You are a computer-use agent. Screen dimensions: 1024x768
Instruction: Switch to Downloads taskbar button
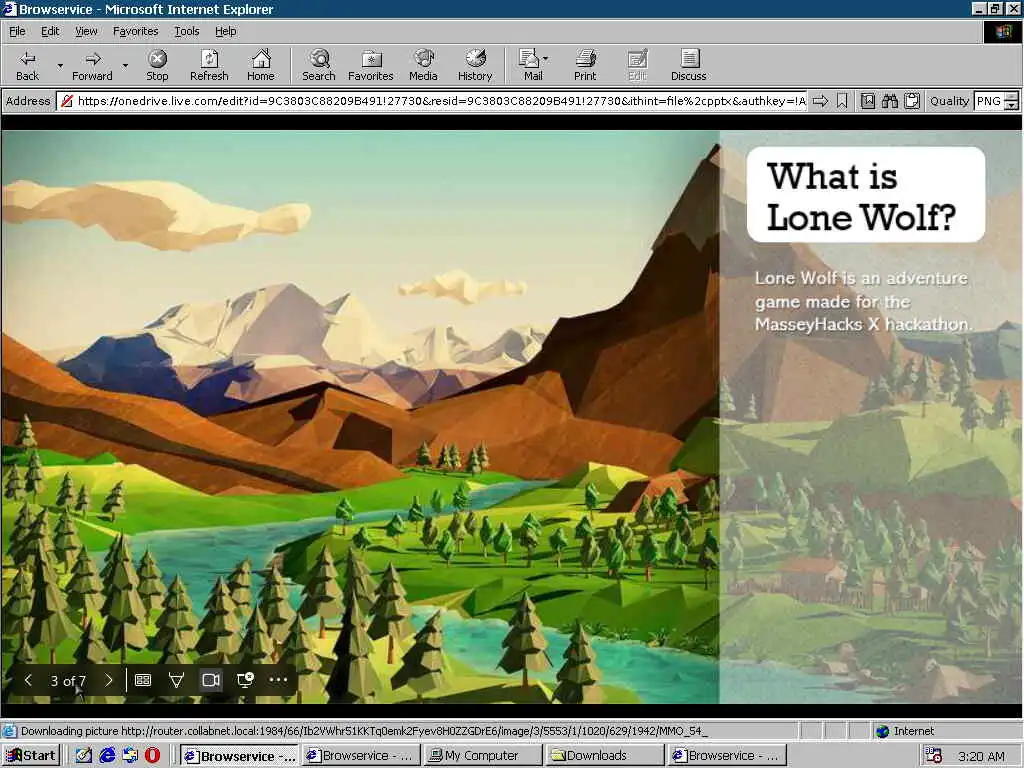(605, 756)
